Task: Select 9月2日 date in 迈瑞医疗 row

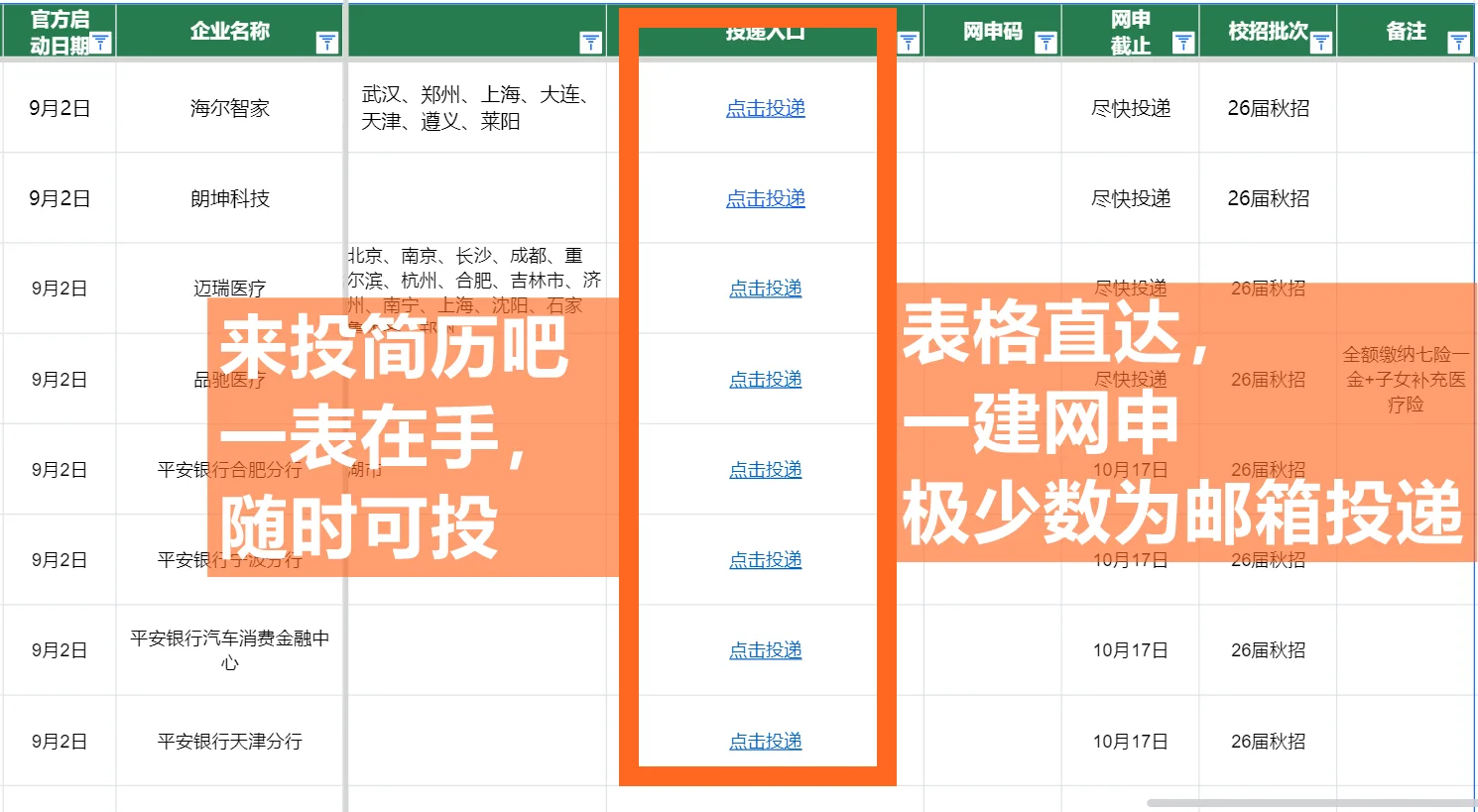Action: click(60, 289)
